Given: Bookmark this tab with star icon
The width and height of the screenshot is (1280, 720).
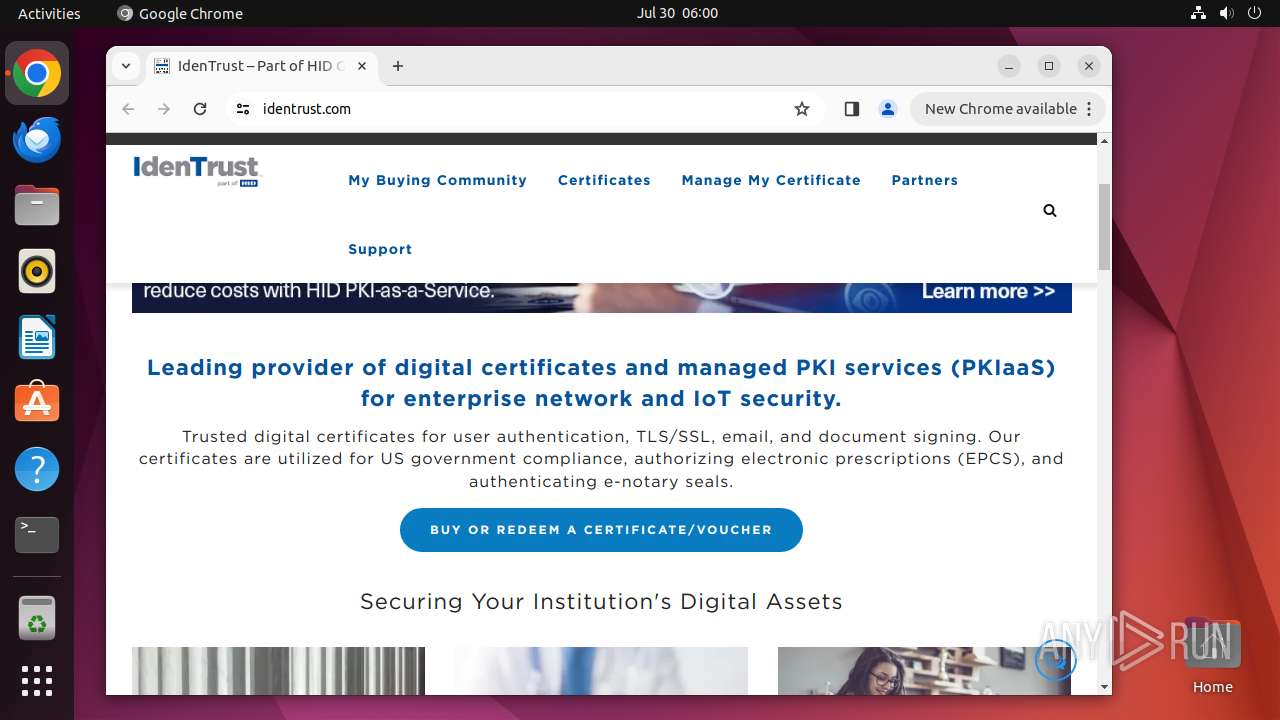Looking at the screenshot, I should (x=802, y=109).
